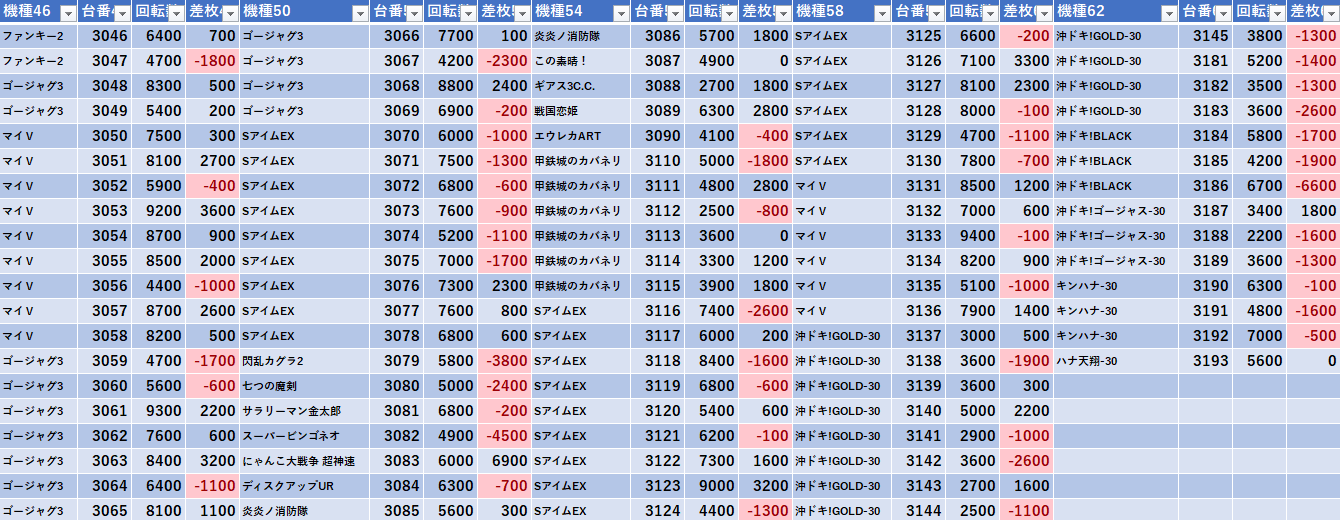The width and height of the screenshot is (1341, 520).
Task: Select machine number cell 3133
Action: (919, 236)
